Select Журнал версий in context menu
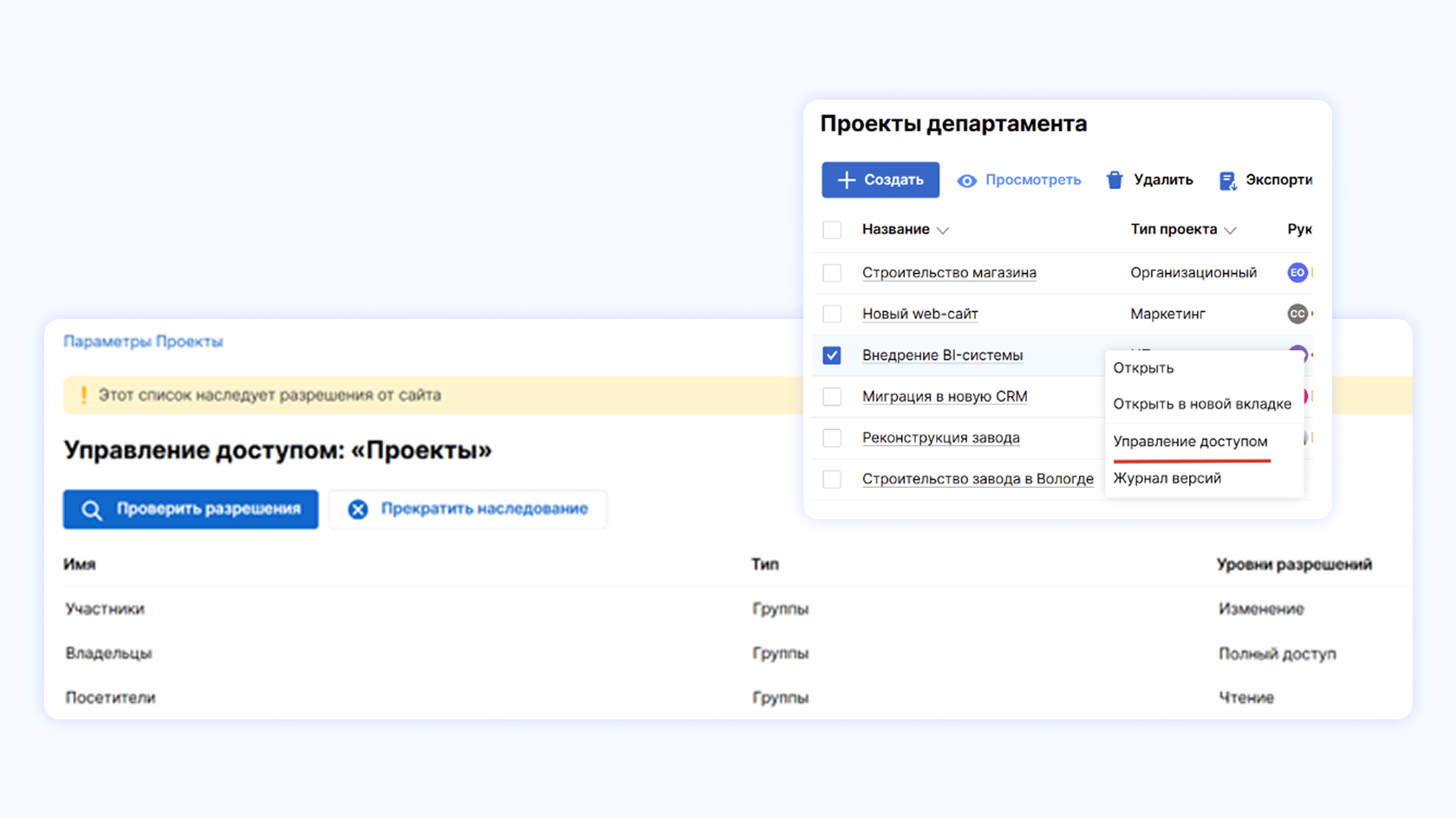1456x819 pixels. pos(1167,478)
